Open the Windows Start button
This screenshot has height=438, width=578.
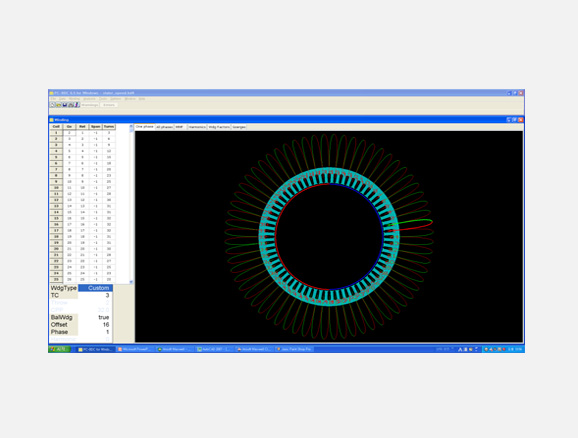[x=59, y=349]
